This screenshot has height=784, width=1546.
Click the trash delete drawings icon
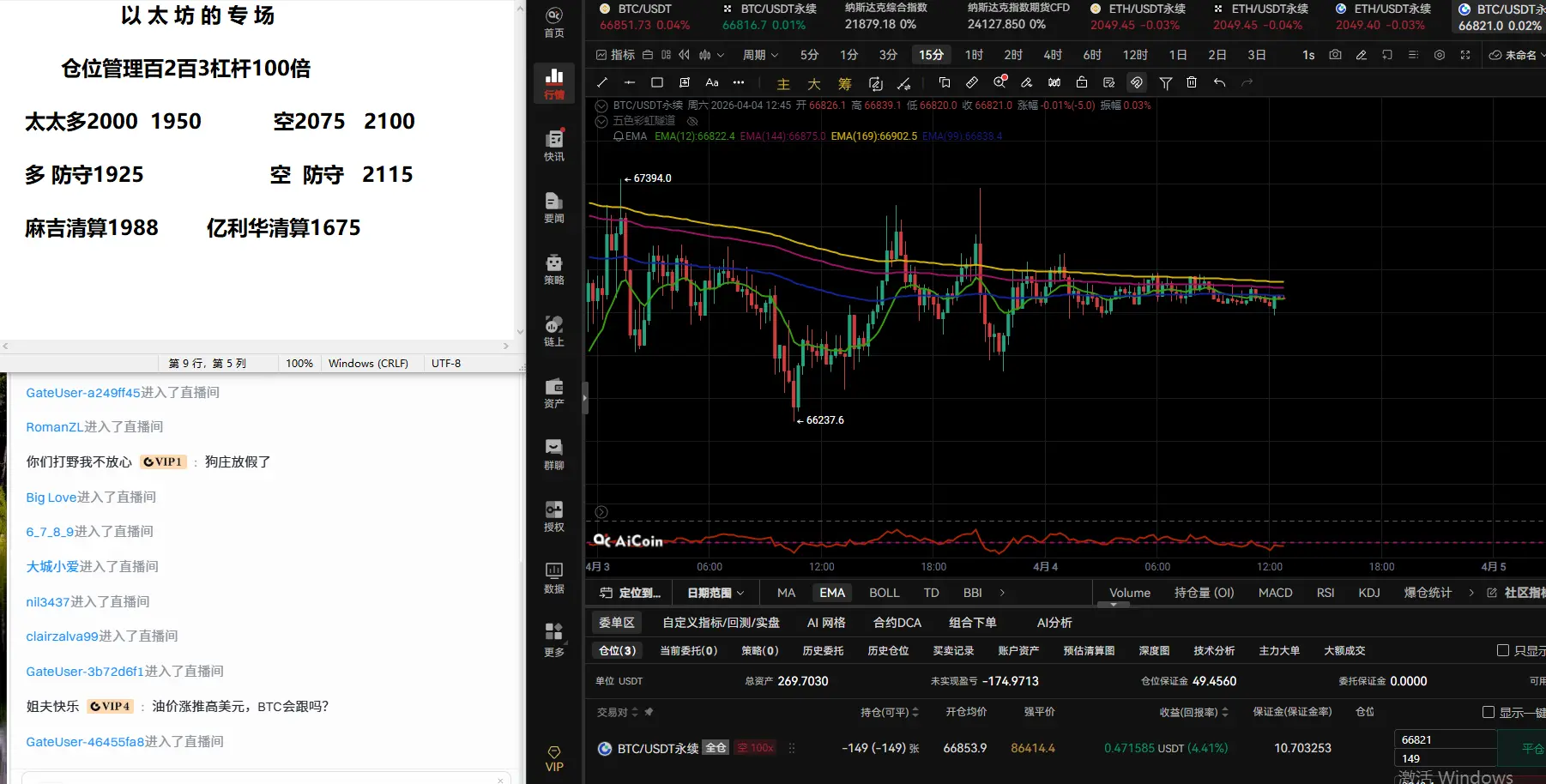(x=1192, y=82)
